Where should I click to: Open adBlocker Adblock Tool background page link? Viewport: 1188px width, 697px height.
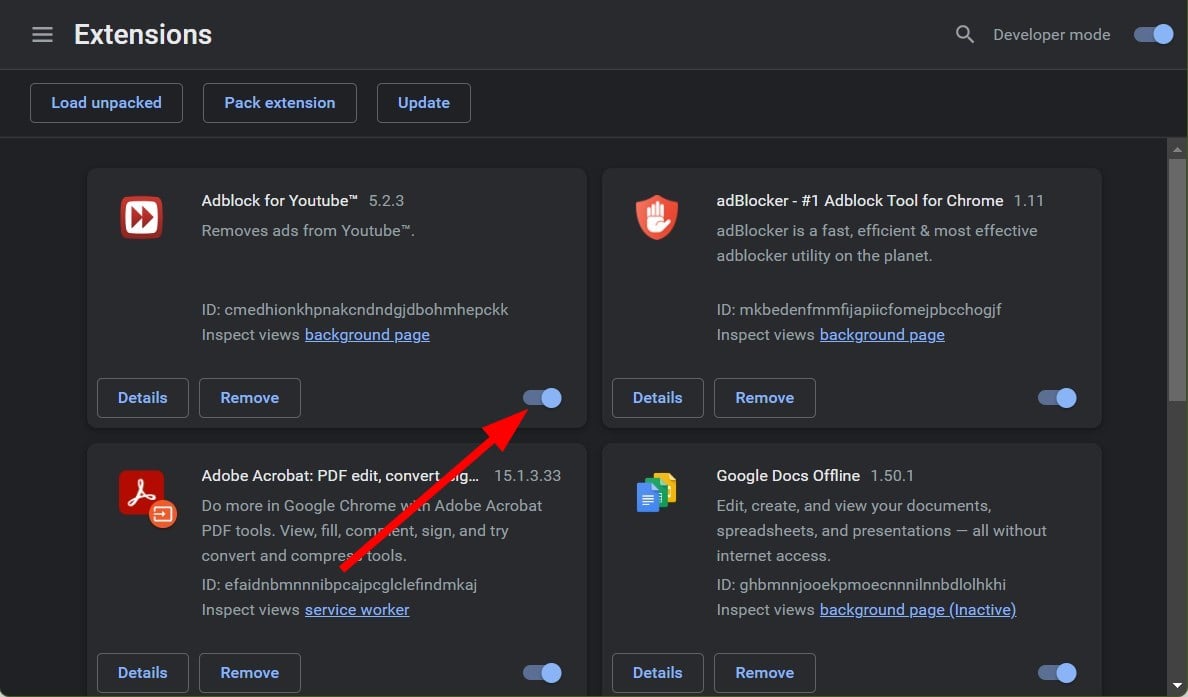tap(883, 335)
